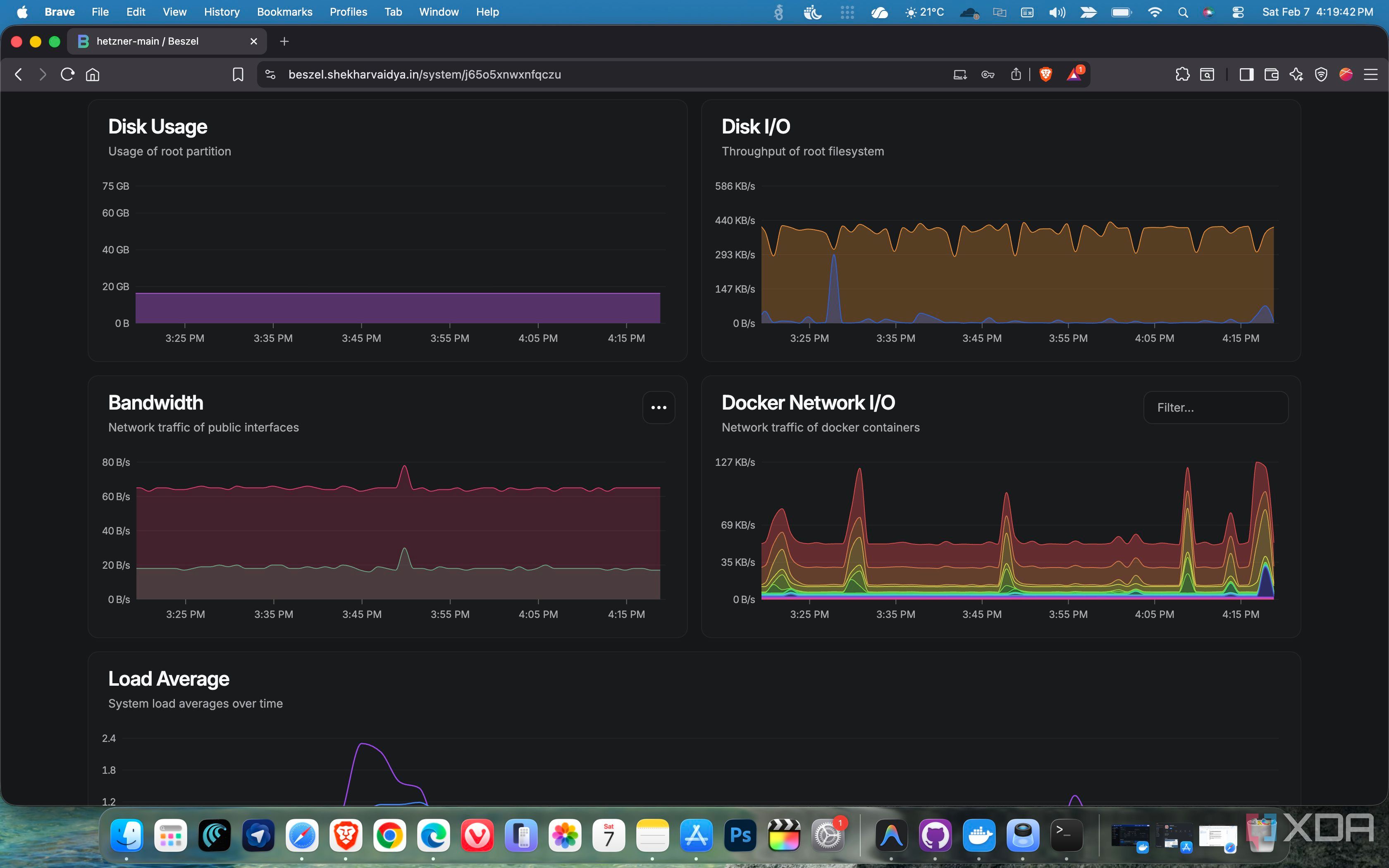1389x868 pixels.
Task: Open Finder from the Dock
Action: [127, 835]
